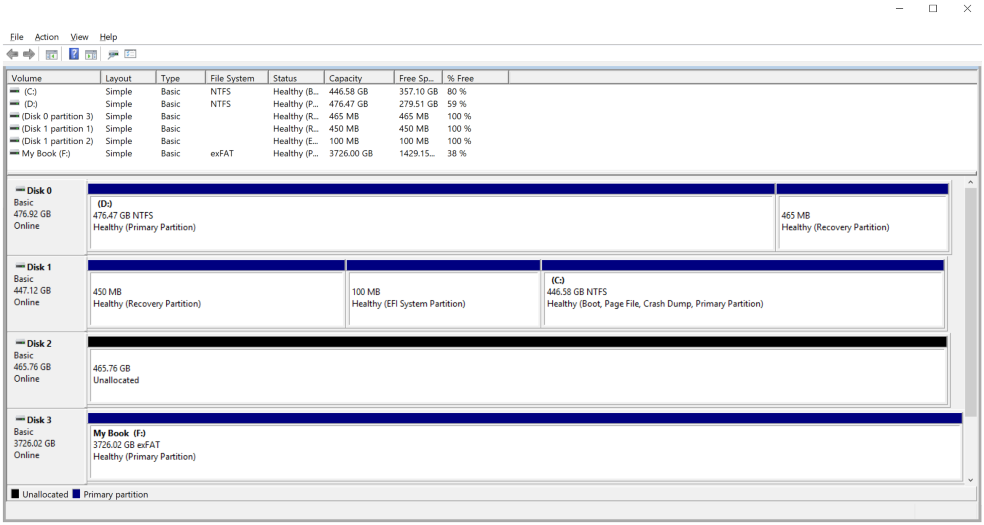
Task: Click the Refresh/Rescan disk toolbar icon
Action: tap(113, 53)
